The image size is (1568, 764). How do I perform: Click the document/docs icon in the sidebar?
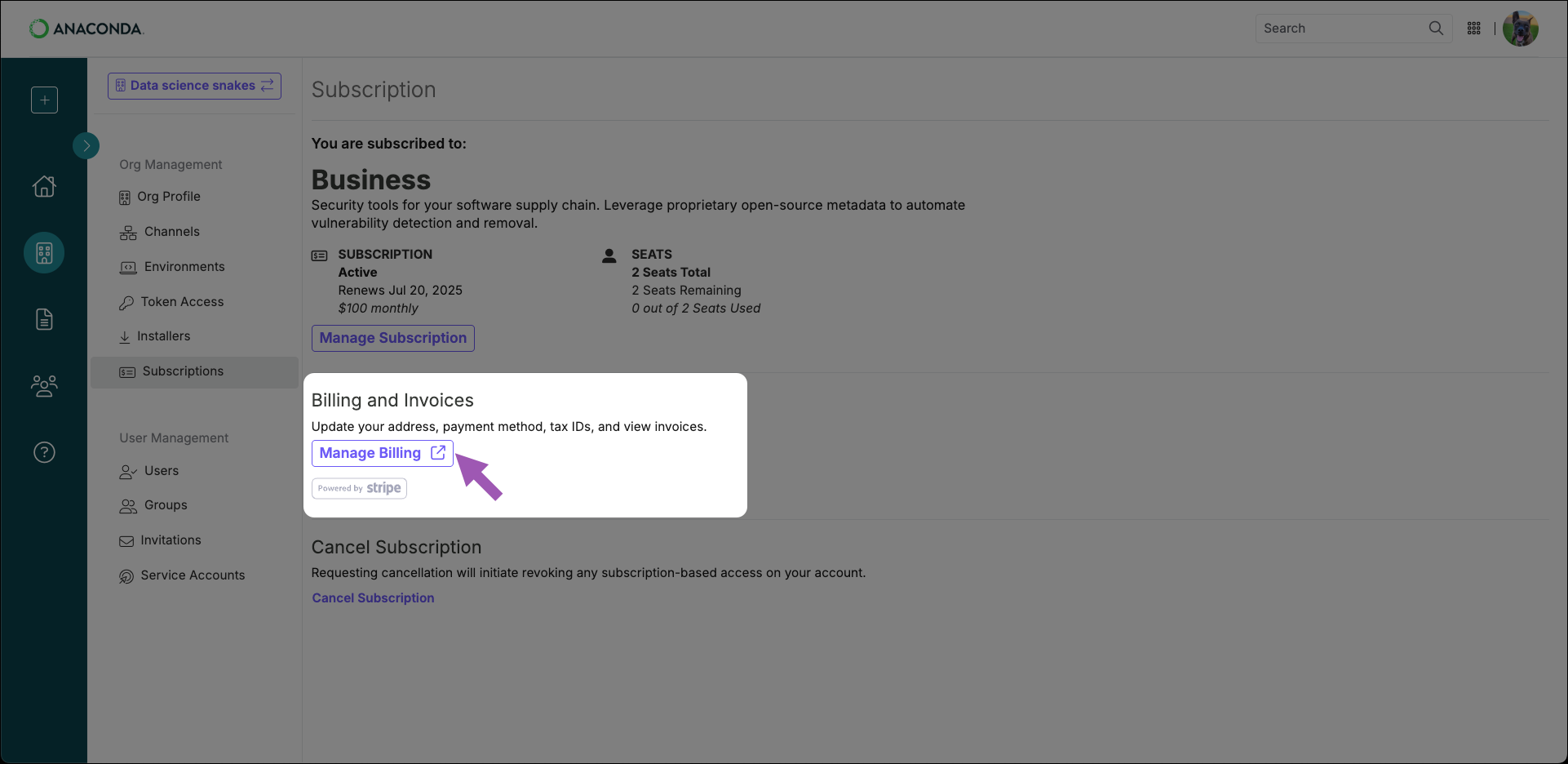[x=43, y=318]
